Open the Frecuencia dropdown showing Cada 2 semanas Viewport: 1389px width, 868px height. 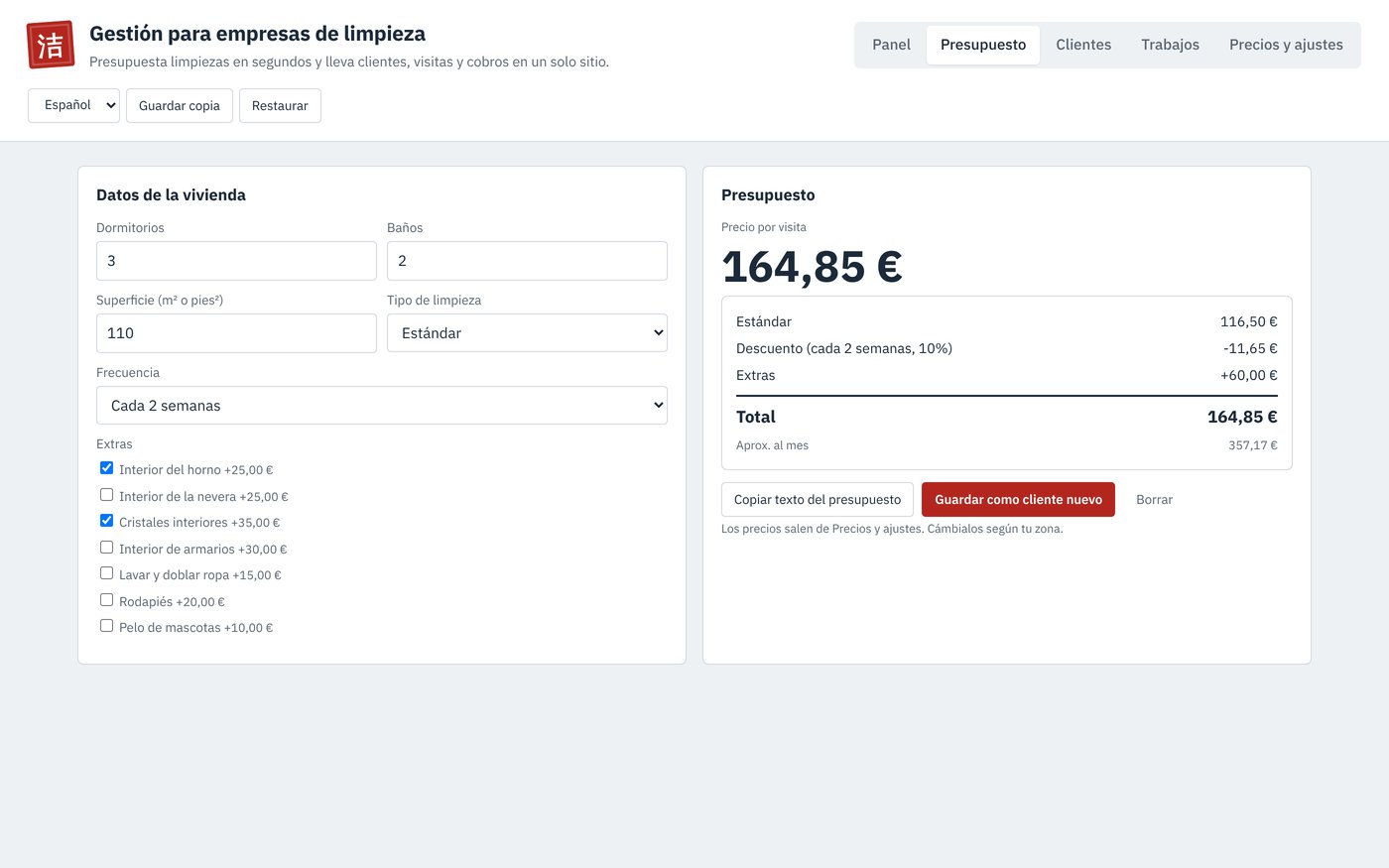[x=382, y=406]
